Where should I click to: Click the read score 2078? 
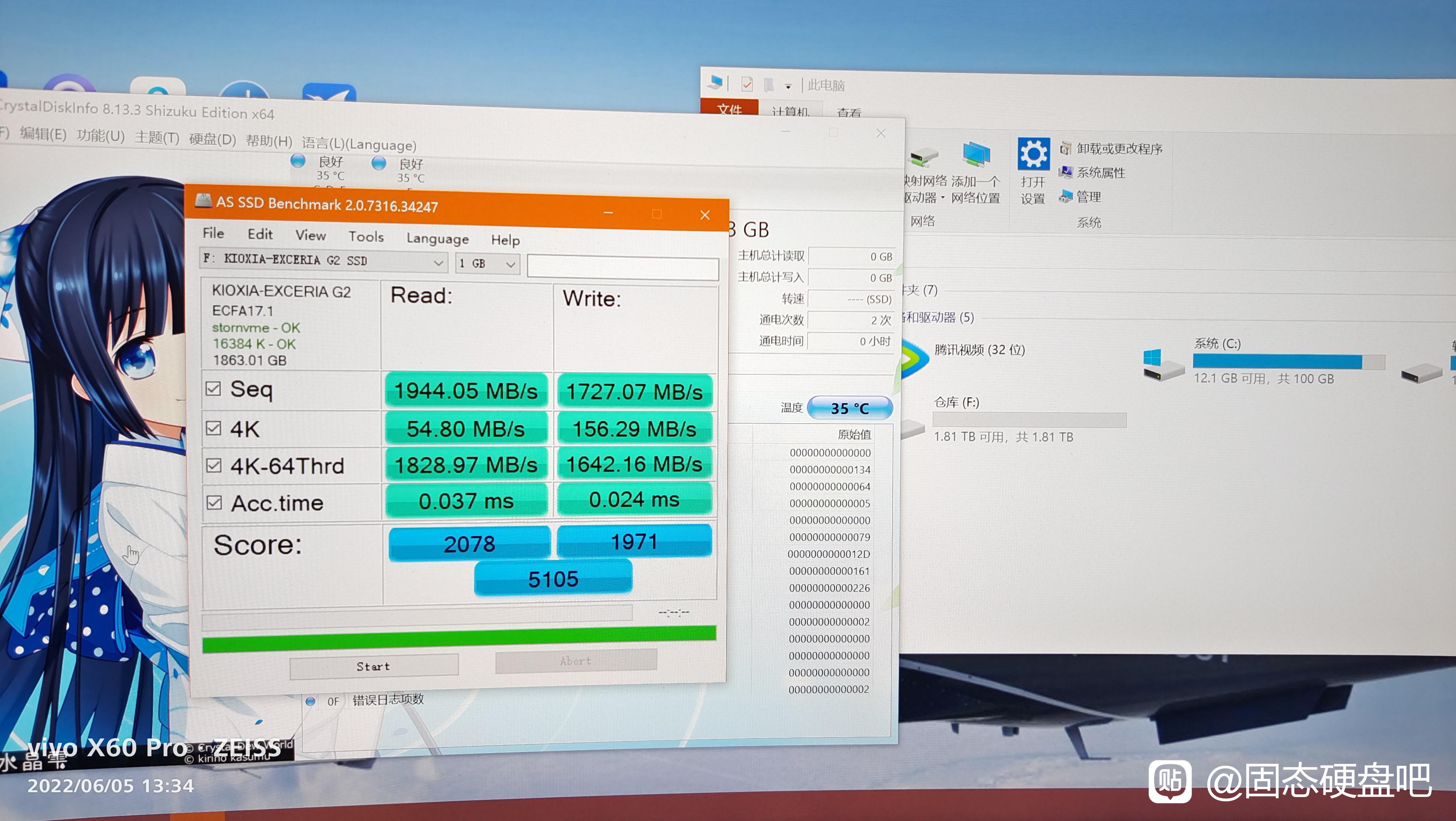[469, 544]
